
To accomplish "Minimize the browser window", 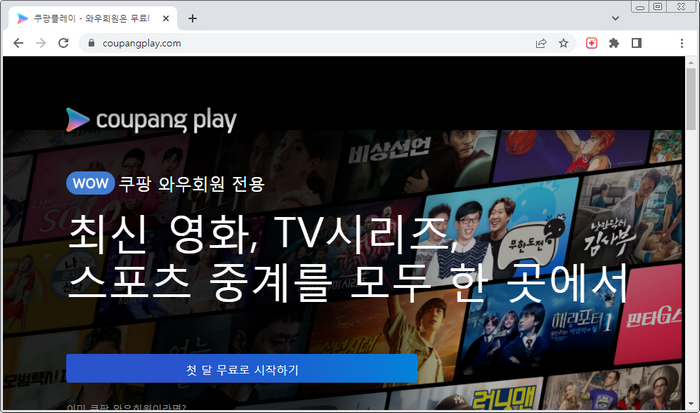I will click(640, 7).
